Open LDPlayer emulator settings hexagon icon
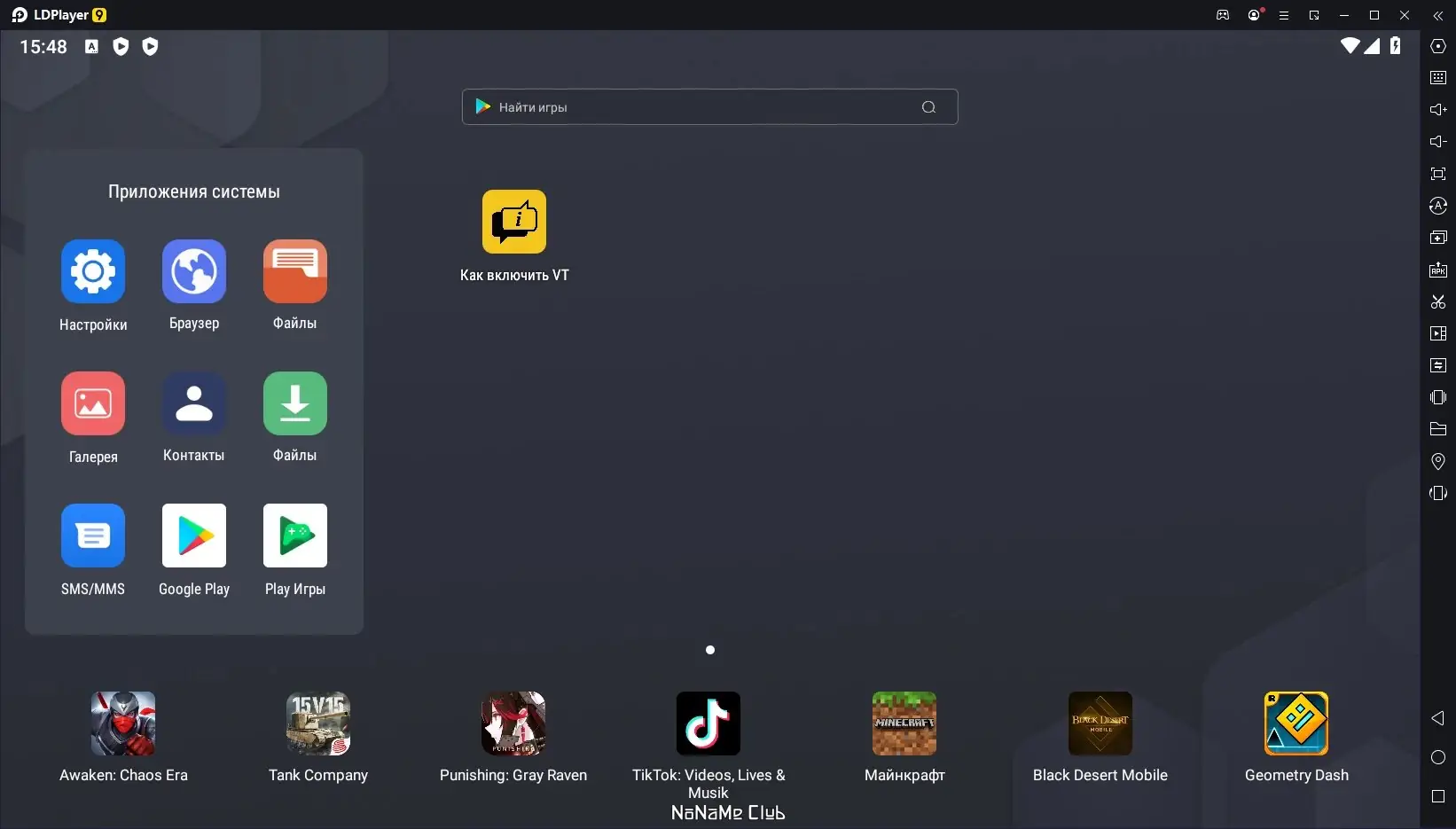 coord(1438,46)
